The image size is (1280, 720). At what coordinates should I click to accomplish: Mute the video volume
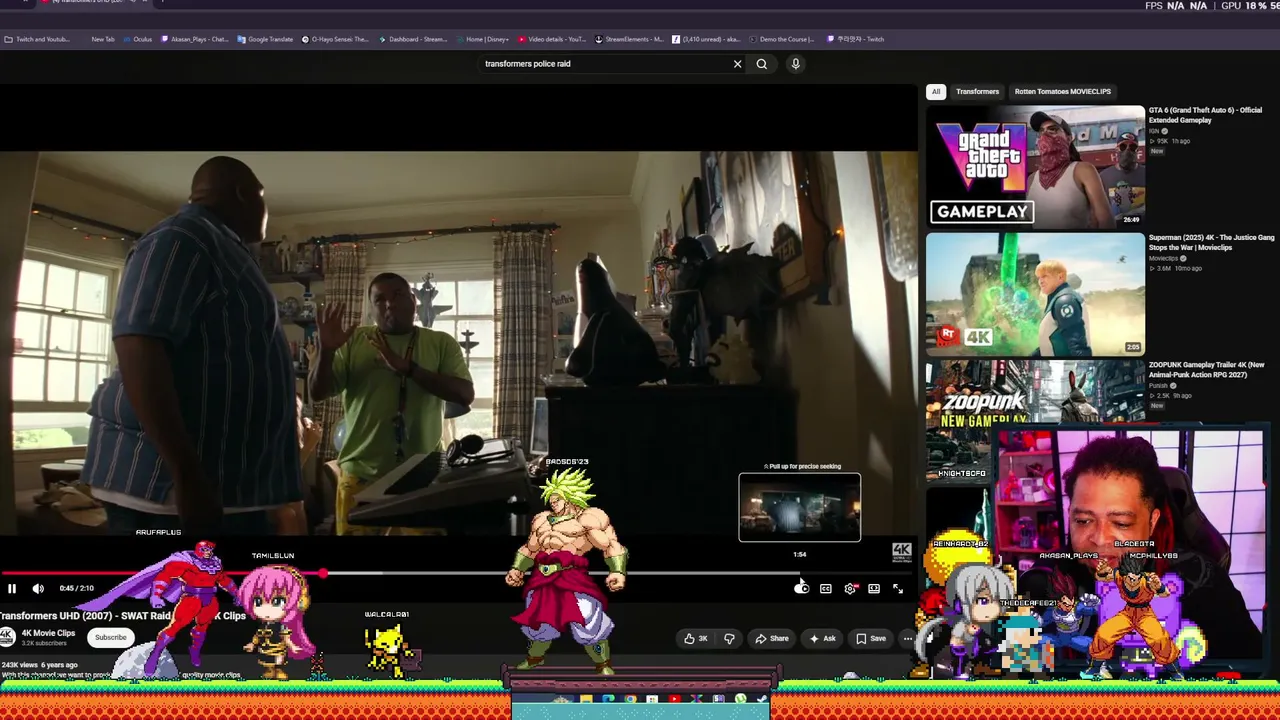point(38,589)
